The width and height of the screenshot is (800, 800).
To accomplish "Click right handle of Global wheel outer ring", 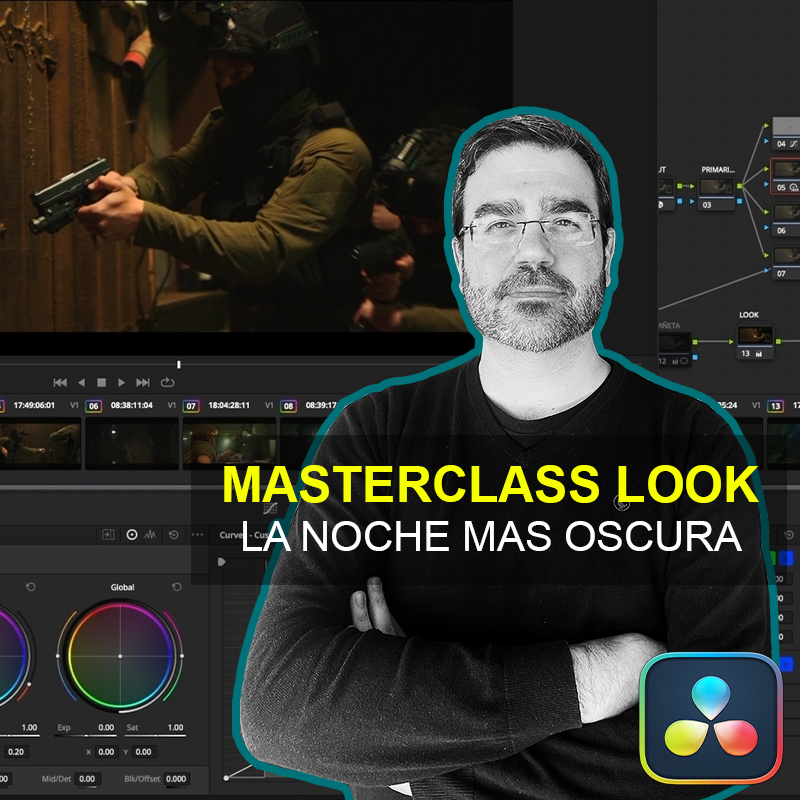I will (x=182, y=656).
